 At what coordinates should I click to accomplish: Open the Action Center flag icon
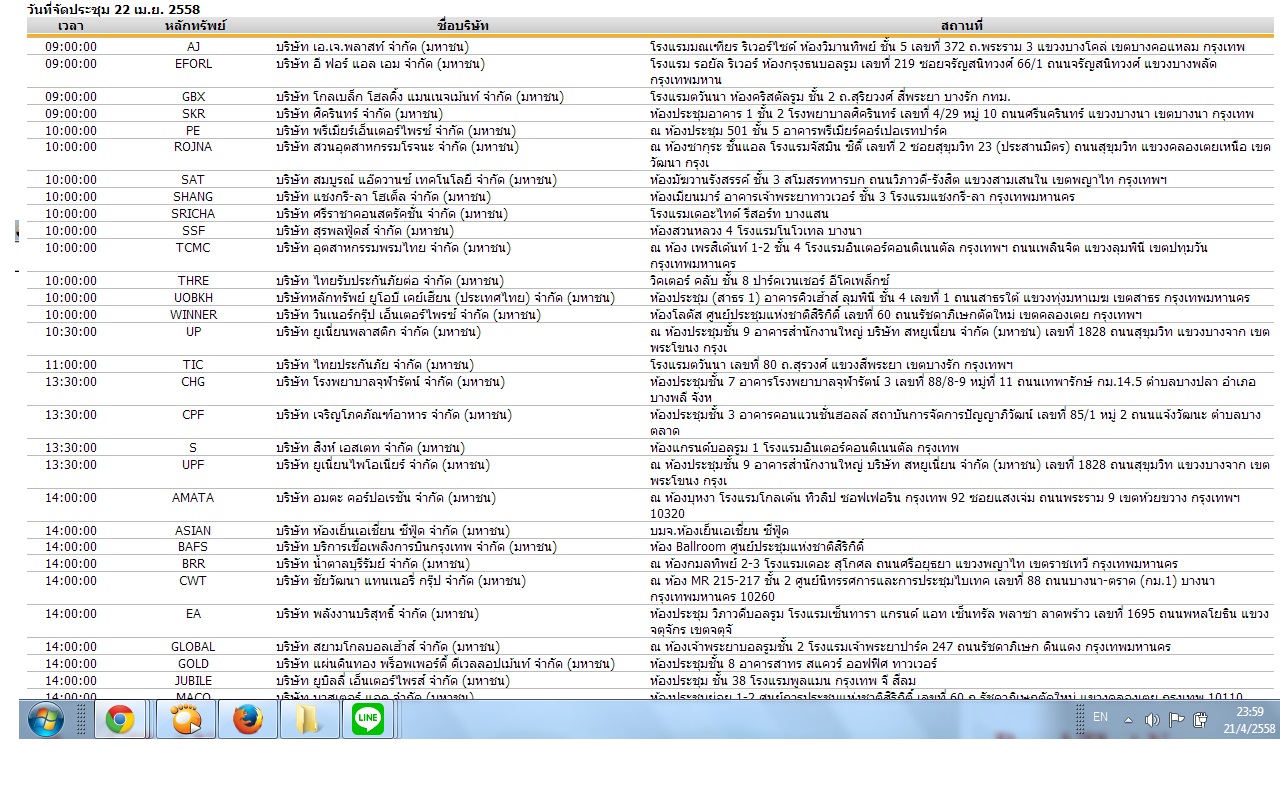tap(1176, 719)
